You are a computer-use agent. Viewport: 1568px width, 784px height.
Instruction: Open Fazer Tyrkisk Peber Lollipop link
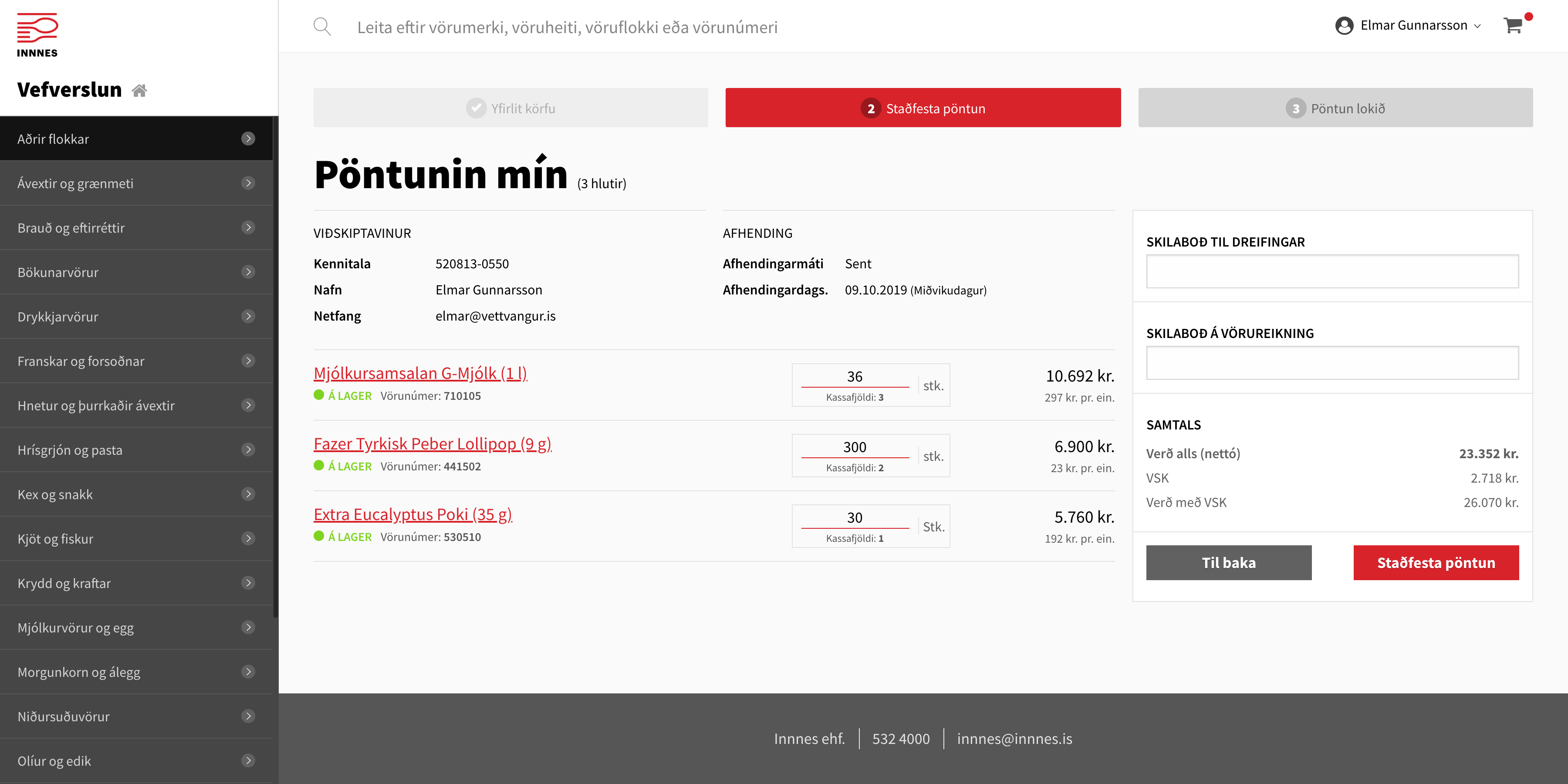(x=432, y=444)
